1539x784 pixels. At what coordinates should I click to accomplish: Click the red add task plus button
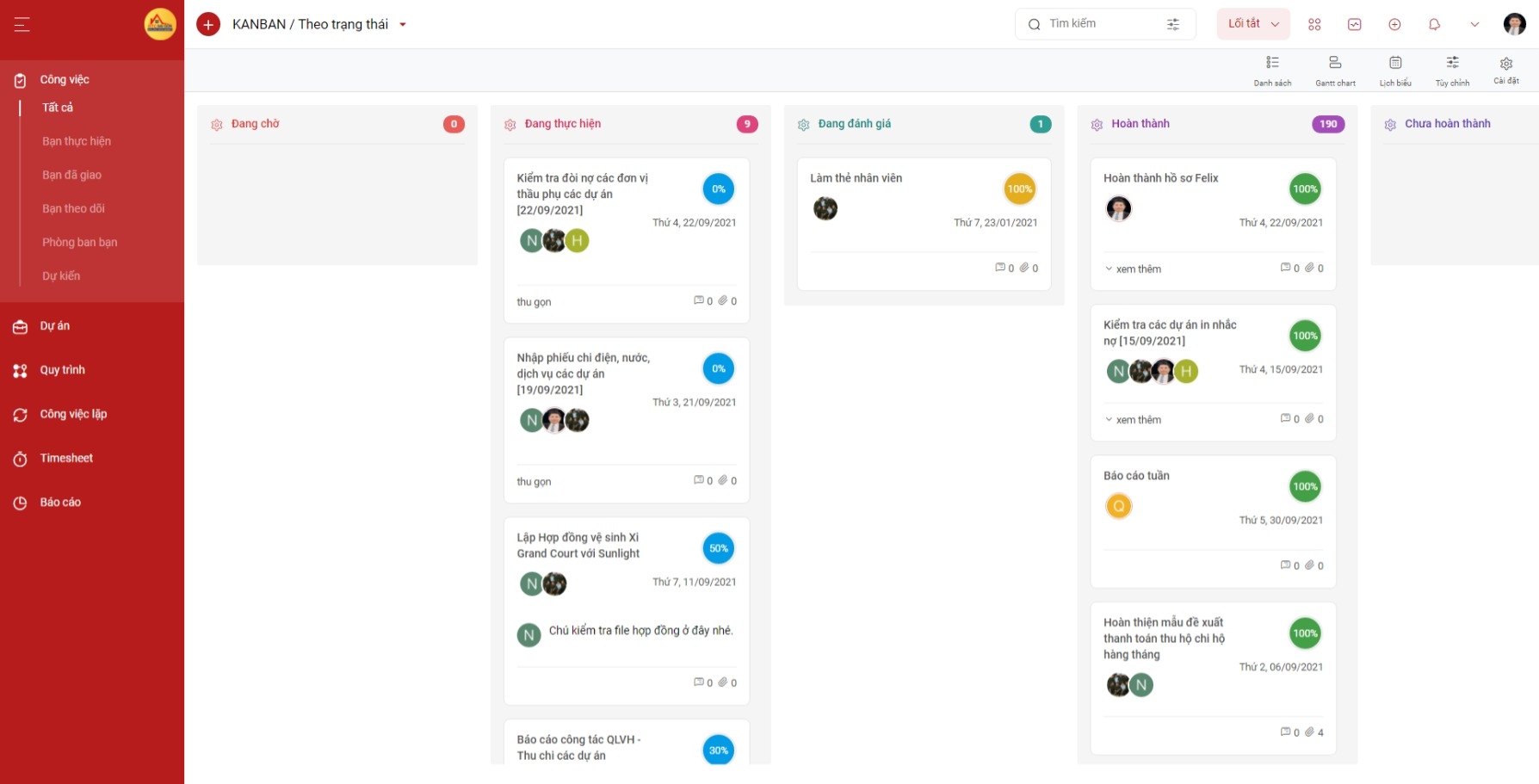[208, 24]
